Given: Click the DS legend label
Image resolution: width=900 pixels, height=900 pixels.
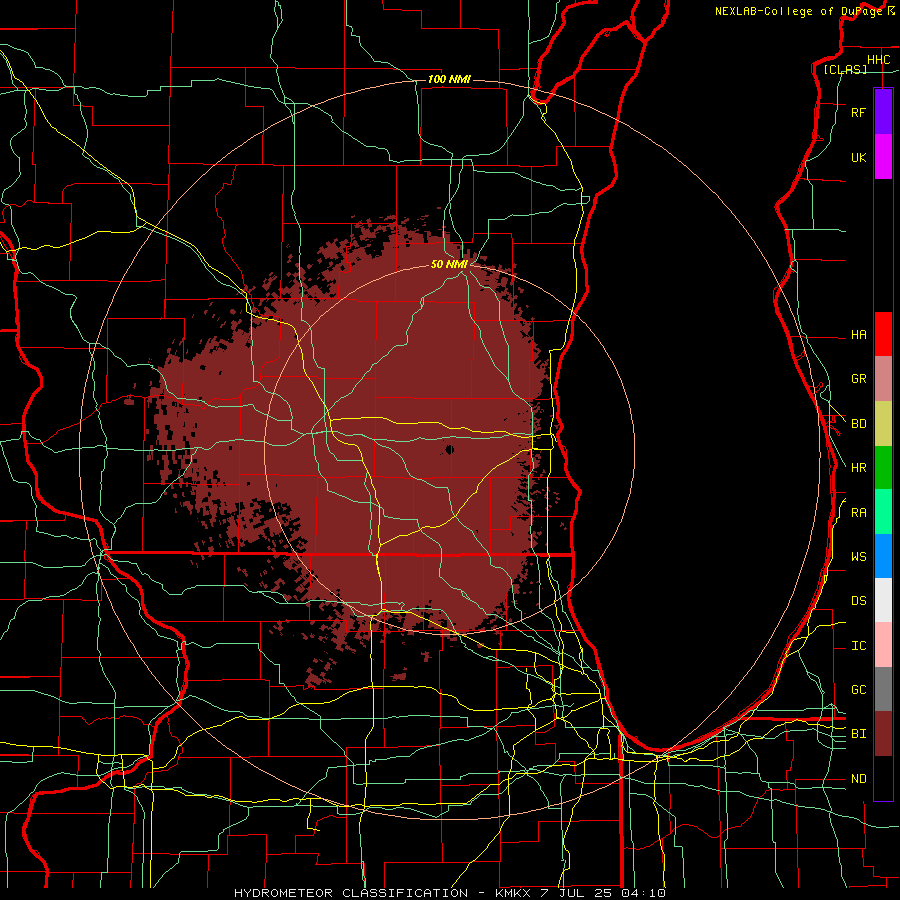Looking at the screenshot, I should [858, 600].
